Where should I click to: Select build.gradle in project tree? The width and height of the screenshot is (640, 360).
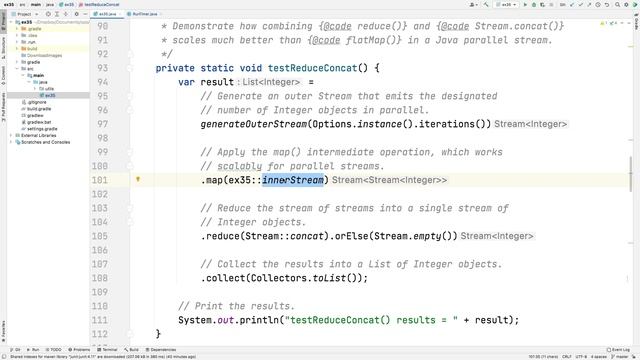point(36,109)
